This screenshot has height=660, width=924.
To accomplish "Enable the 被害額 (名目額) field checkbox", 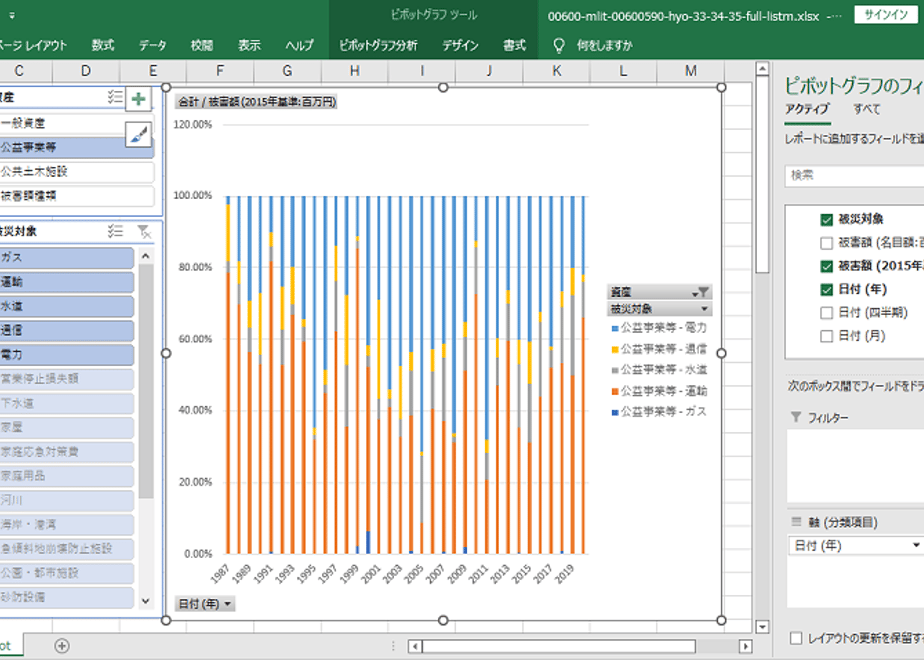I will (826, 243).
